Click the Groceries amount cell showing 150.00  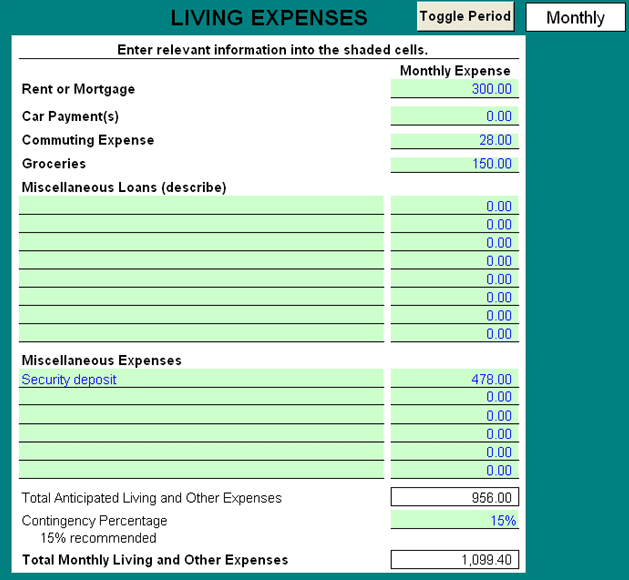pos(455,164)
